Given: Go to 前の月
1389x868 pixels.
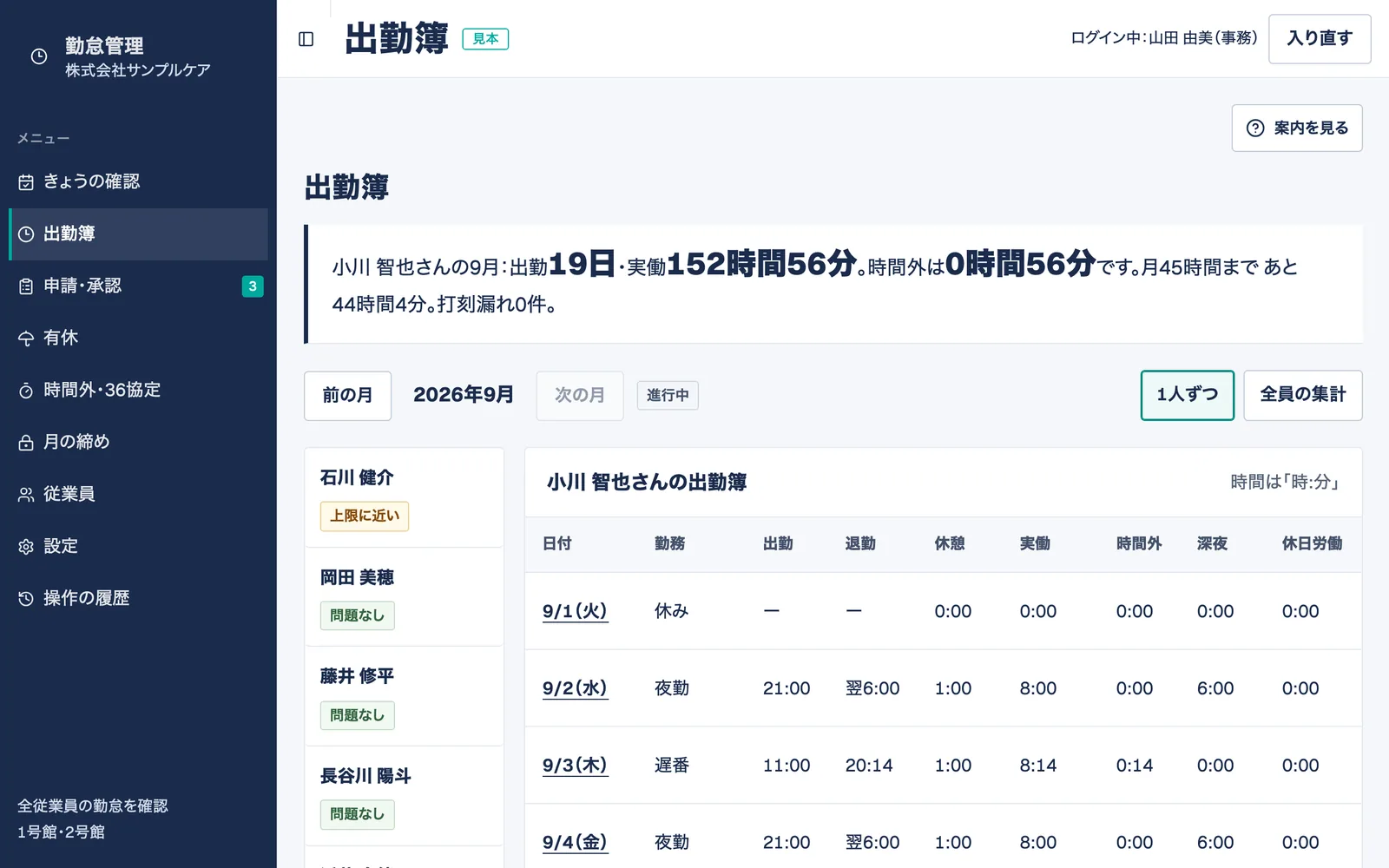Looking at the screenshot, I should click(347, 396).
